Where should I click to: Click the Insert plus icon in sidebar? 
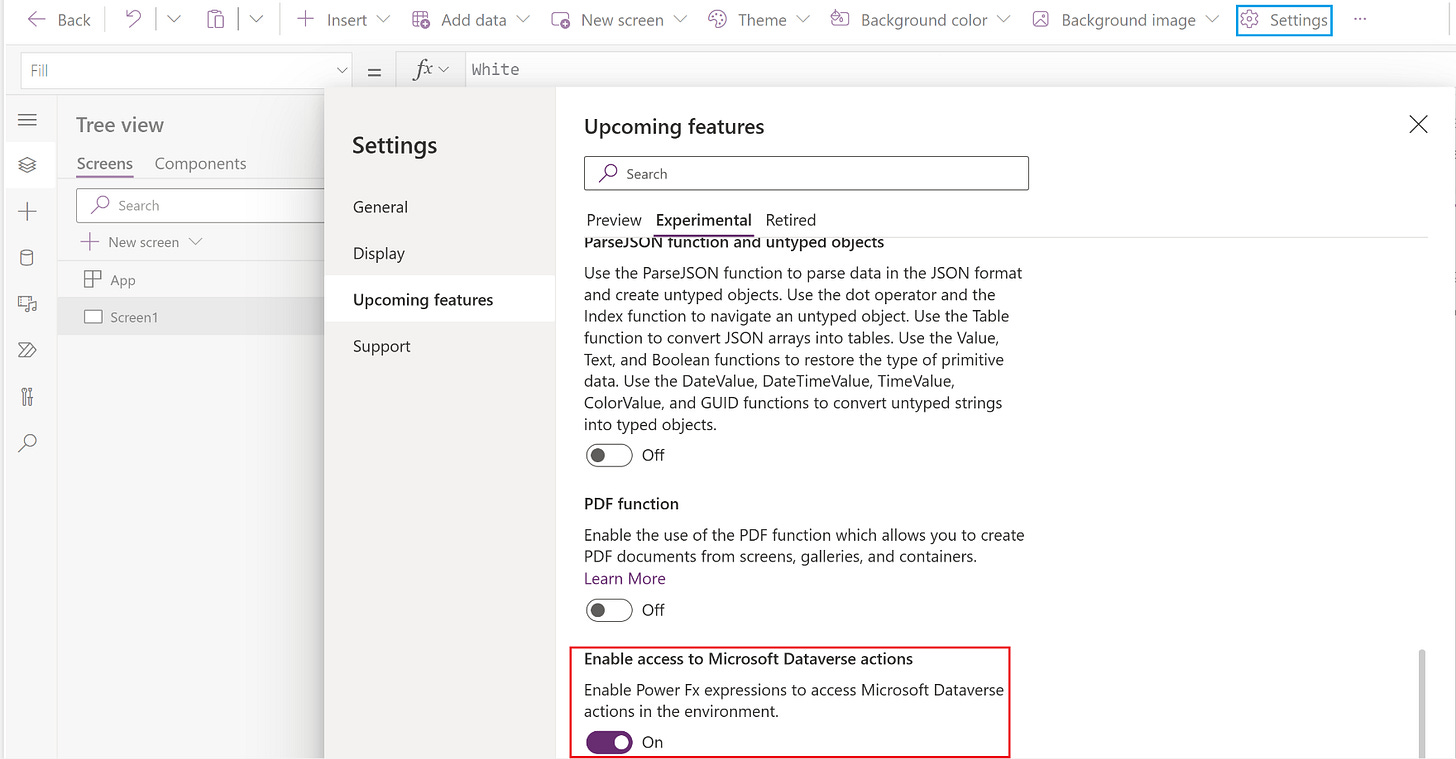[x=28, y=212]
